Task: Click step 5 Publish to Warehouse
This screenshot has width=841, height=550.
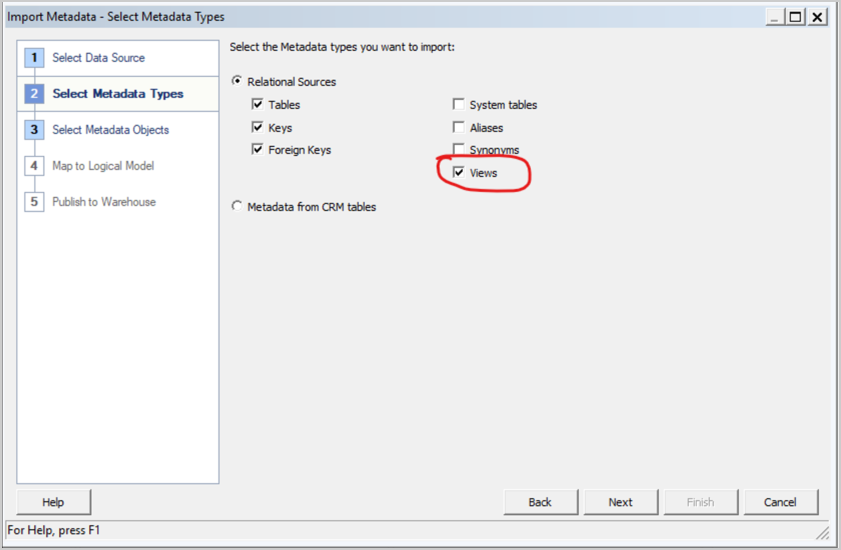Action: pyautogui.click(x=104, y=202)
